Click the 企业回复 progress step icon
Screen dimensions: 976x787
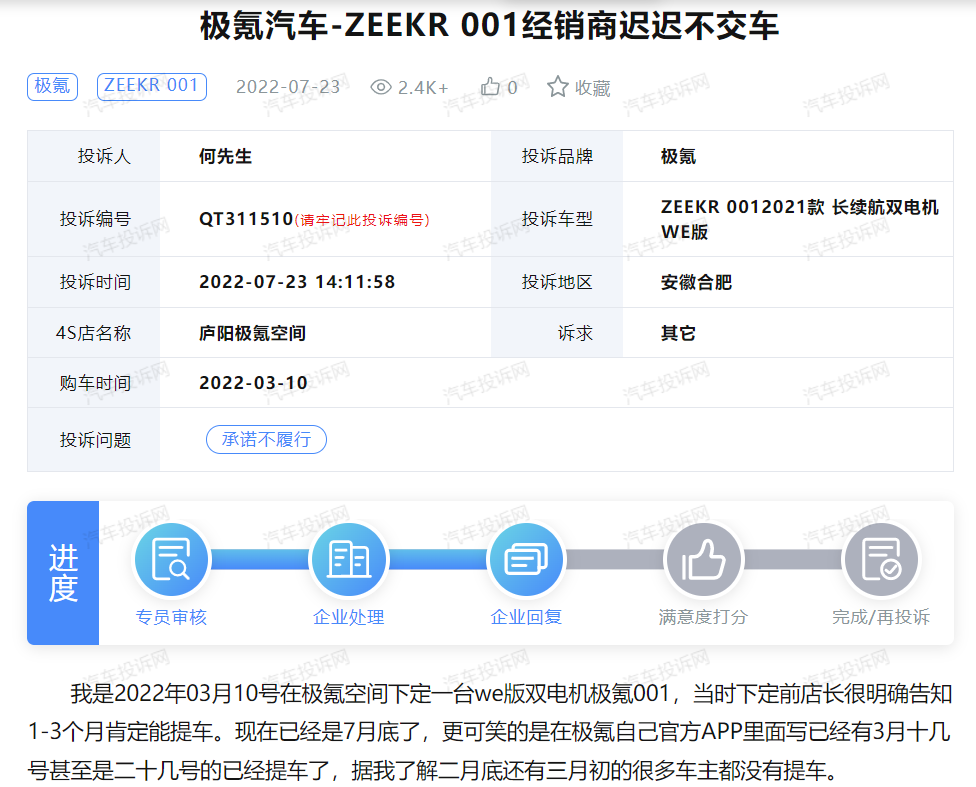(x=526, y=560)
